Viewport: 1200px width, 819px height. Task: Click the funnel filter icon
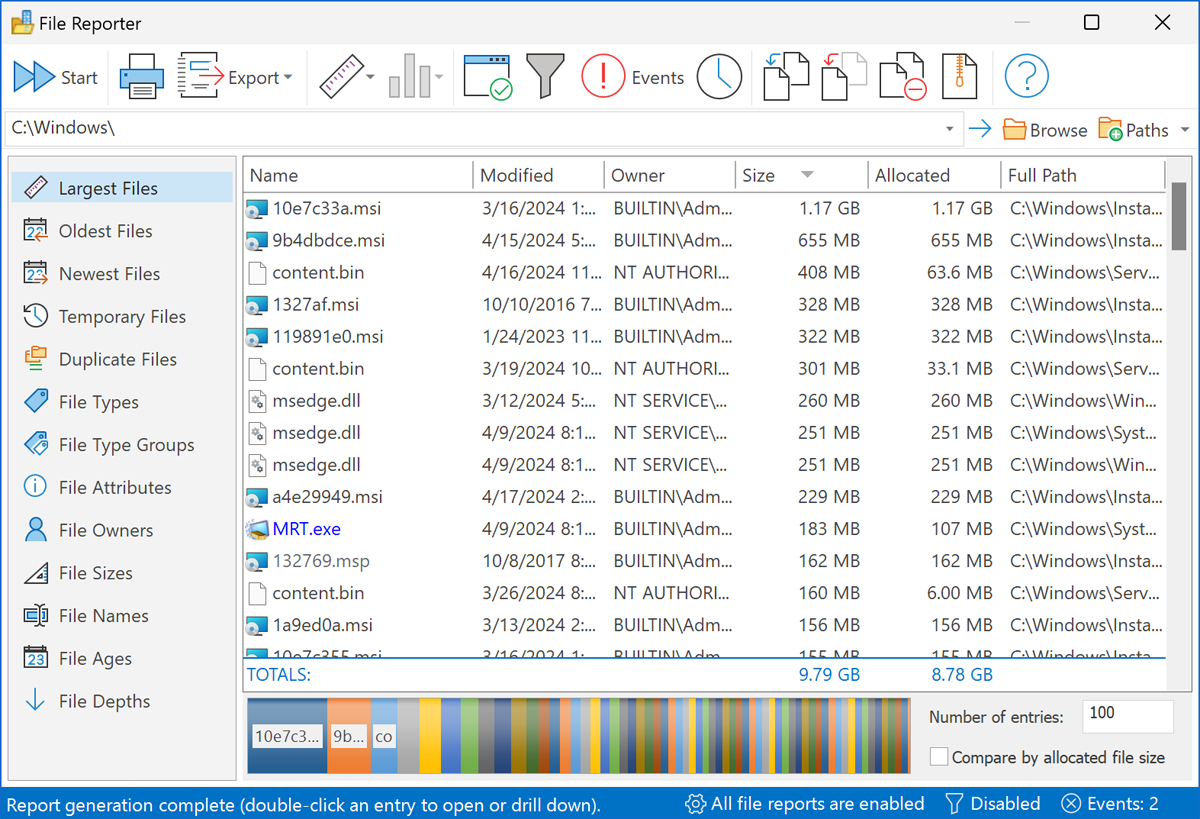(545, 77)
